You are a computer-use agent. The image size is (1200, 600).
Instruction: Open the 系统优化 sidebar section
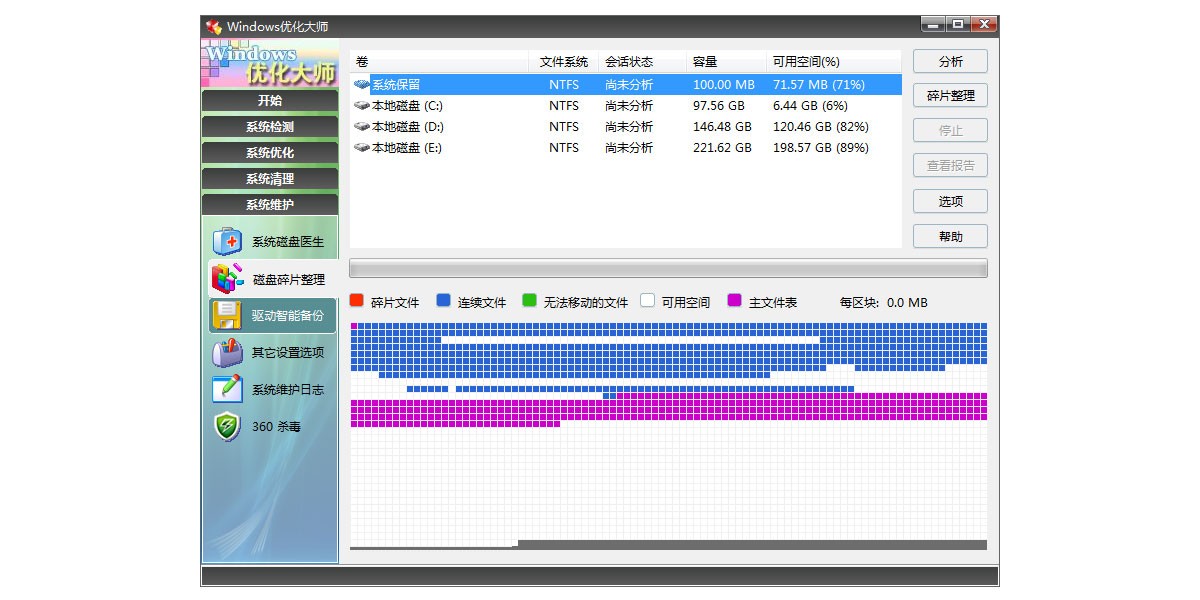[270, 153]
